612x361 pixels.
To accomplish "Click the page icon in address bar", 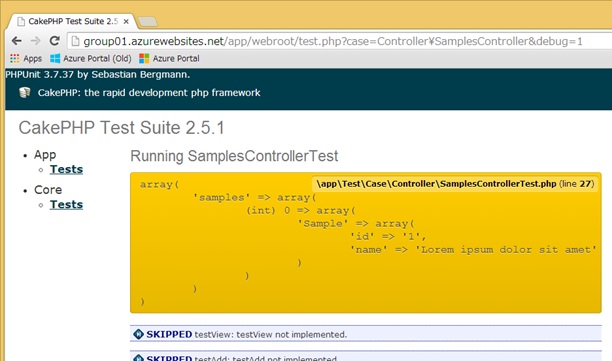I will coord(75,41).
